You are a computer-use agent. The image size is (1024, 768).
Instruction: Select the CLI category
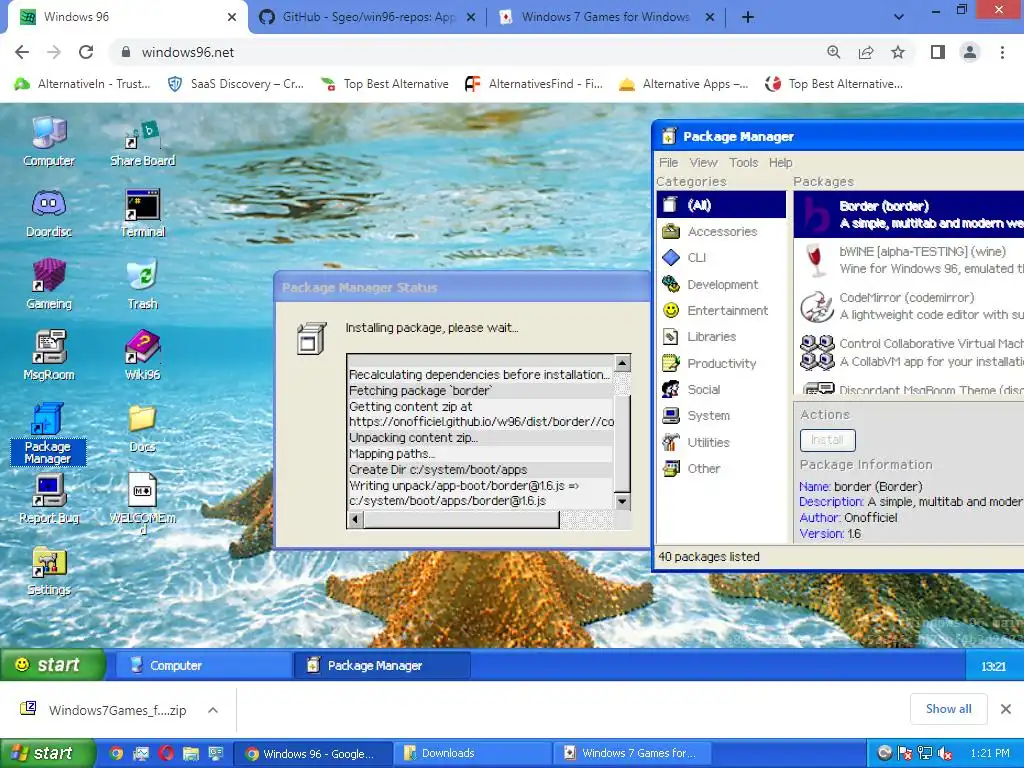click(x=722, y=257)
